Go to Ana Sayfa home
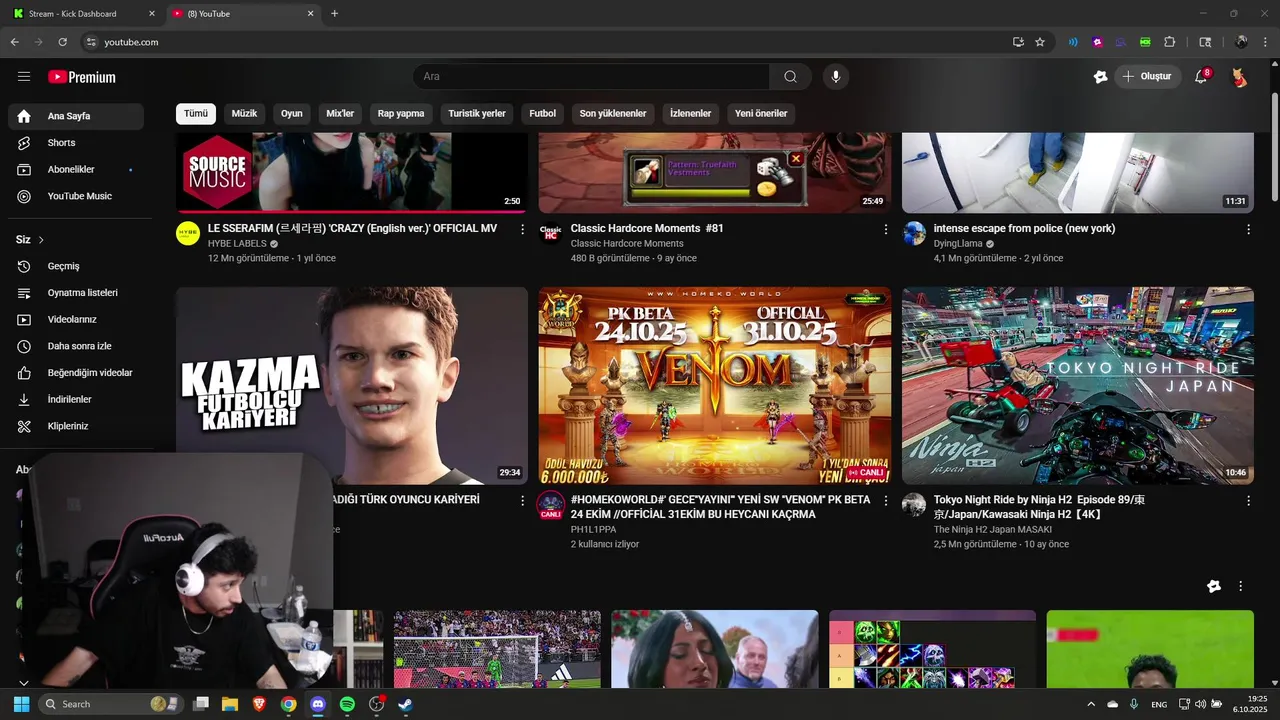Viewport: 1280px width, 720px height. click(76, 116)
